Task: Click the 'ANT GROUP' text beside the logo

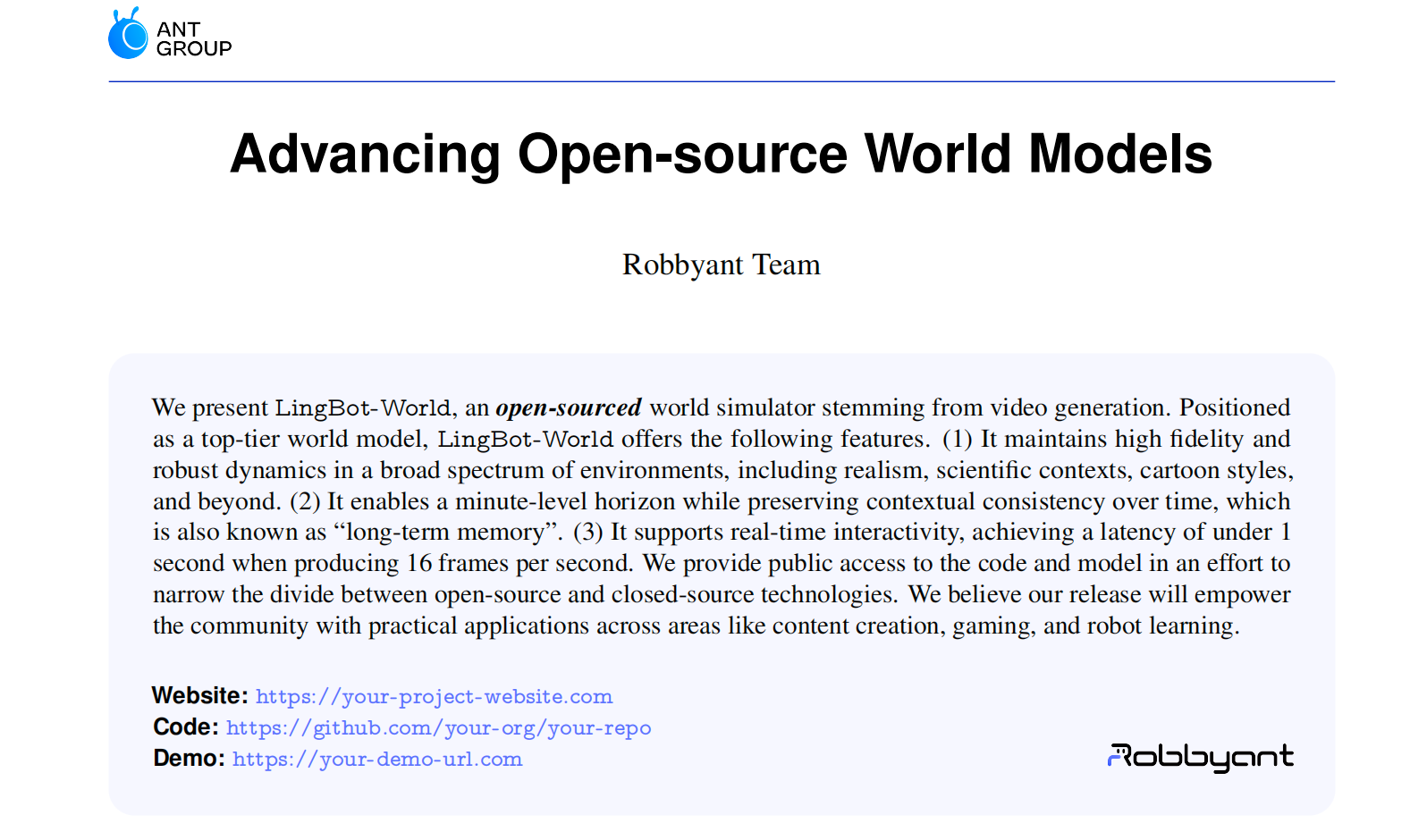Action: click(193, 39)
